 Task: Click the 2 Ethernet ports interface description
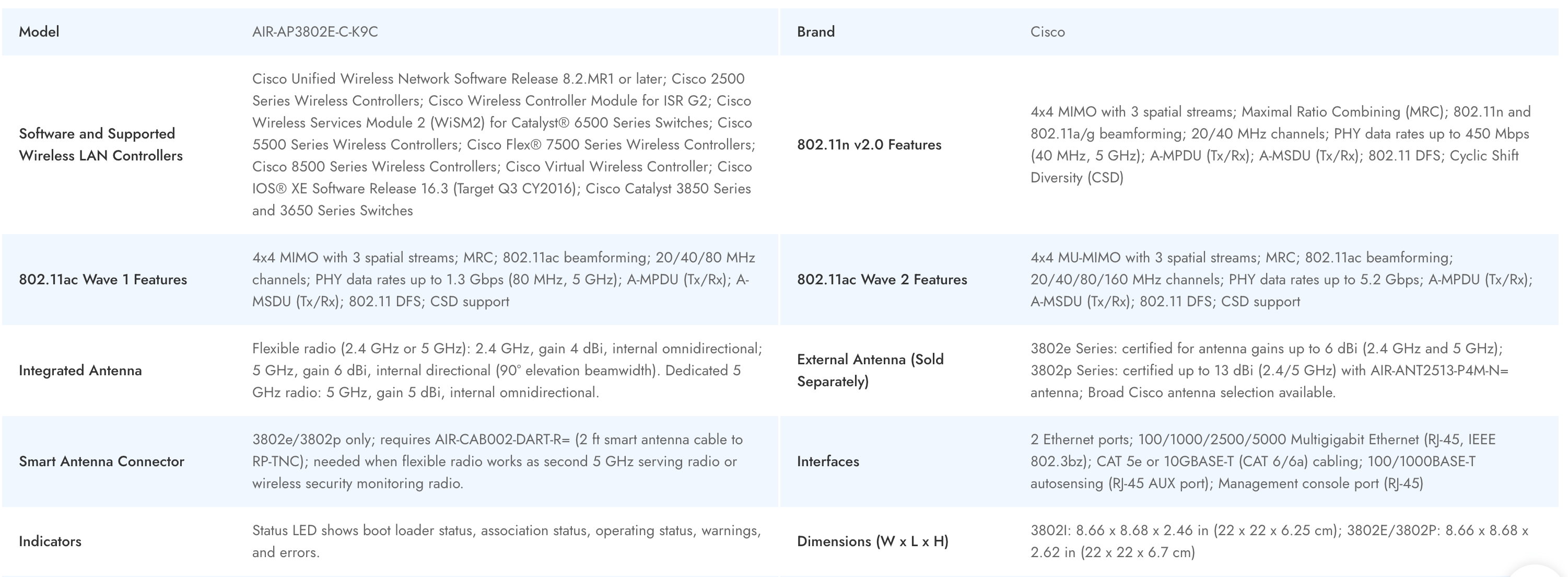click(1262, 461)
